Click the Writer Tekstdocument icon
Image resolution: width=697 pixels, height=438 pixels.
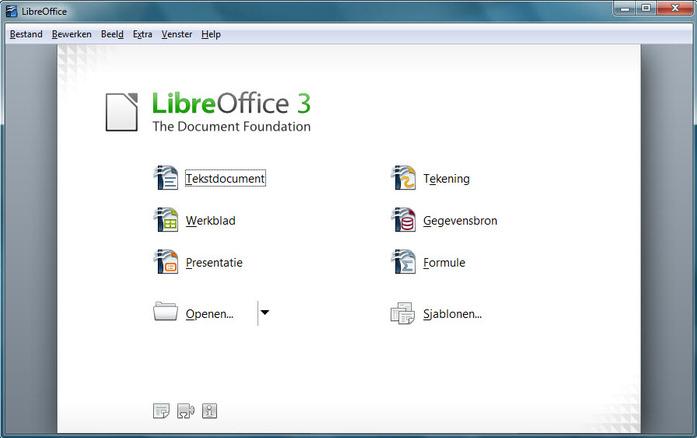tap(166, 178)
